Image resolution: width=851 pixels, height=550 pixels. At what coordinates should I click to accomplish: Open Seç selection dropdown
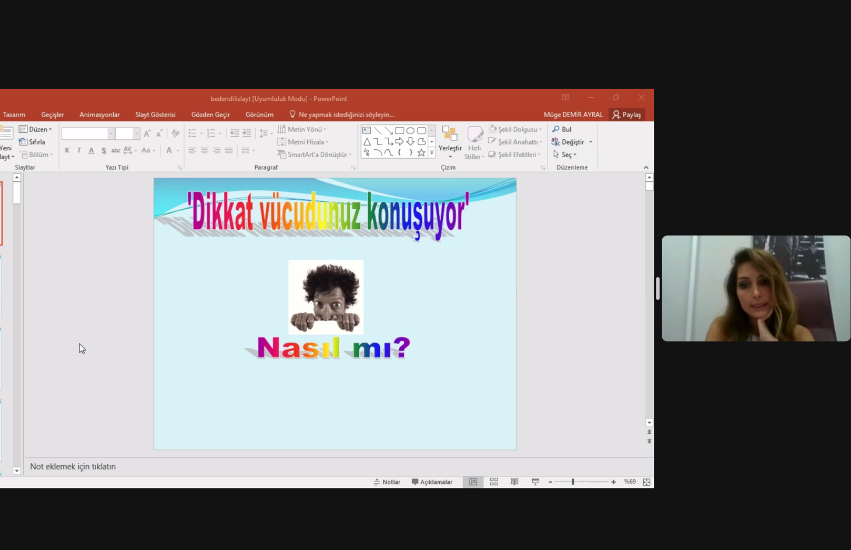click(564, 155)
